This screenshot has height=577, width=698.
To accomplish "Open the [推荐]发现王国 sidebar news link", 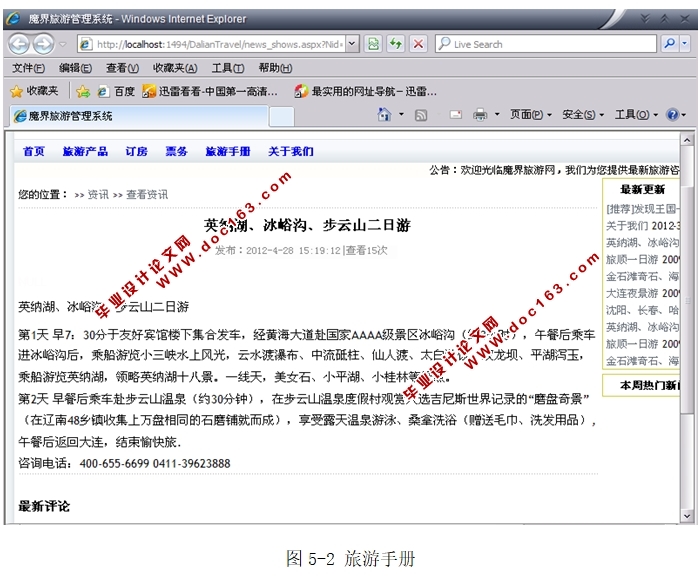I will [643, 209].
